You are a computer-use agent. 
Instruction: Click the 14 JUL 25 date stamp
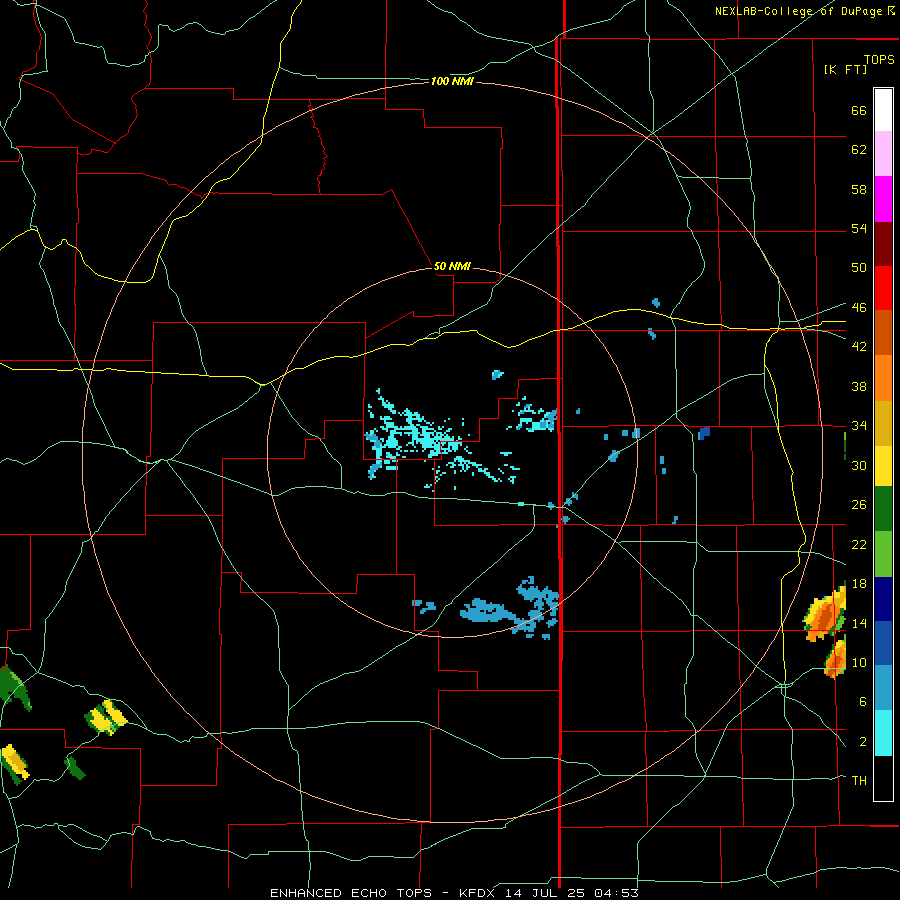pos(545,893)
